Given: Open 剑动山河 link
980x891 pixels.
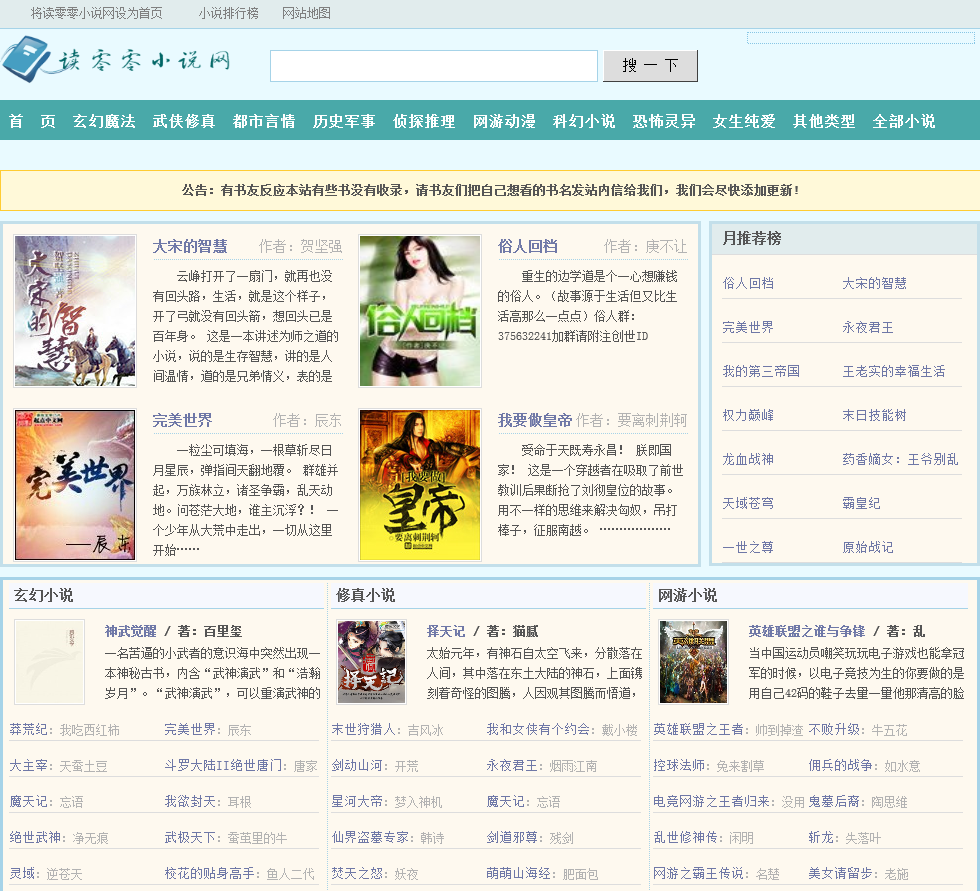Looking at the screenshot, I should click(357, 765).
